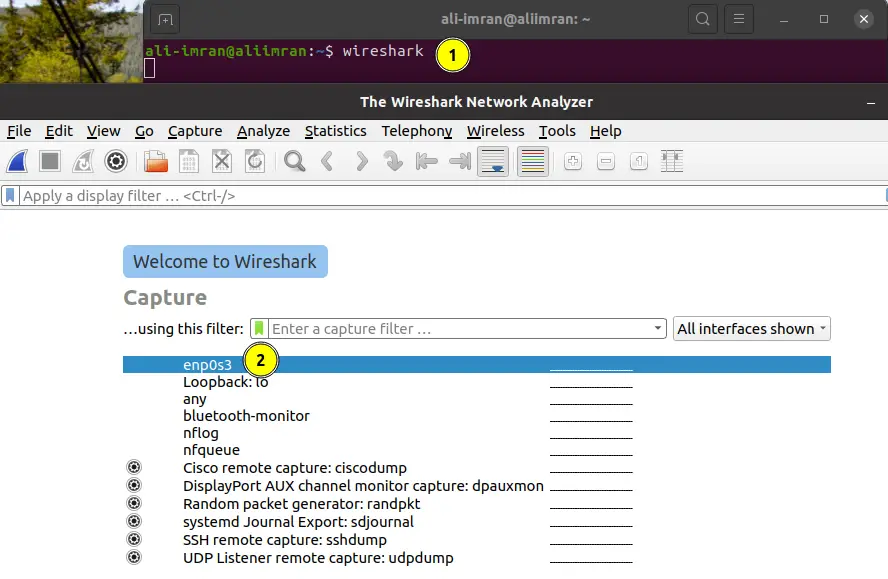
Task: Click the green capture filter bookmark
Action: point(260,328)
